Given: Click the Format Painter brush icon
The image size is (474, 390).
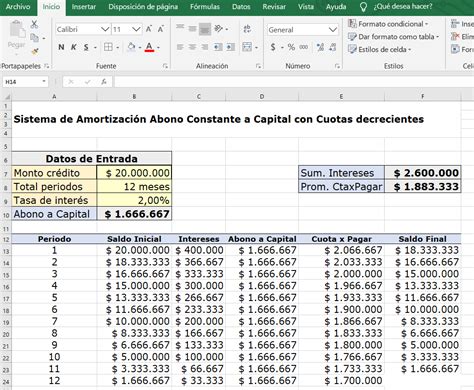Looking at the screenshot, I should coord(35,51).
